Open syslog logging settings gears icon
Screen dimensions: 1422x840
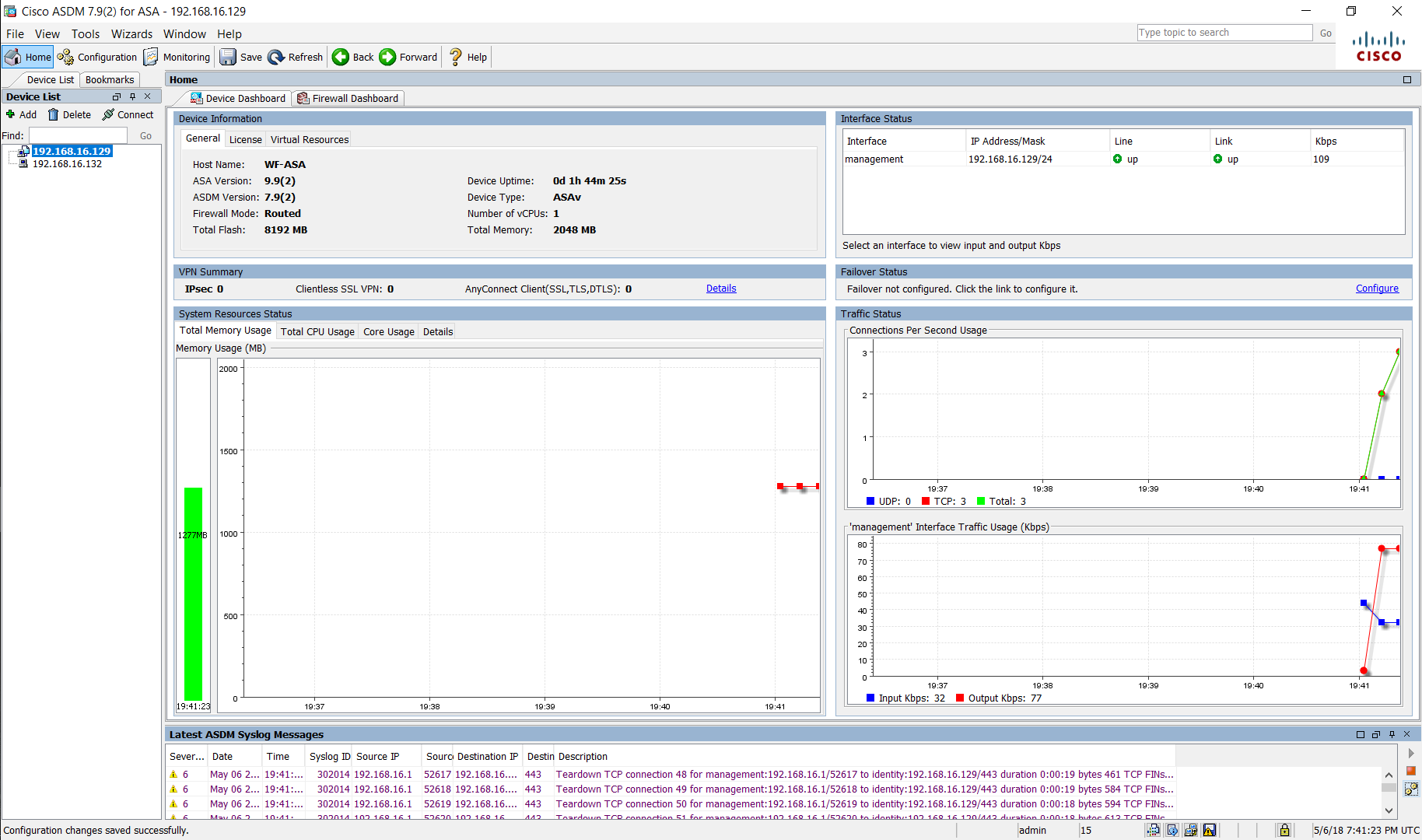1410,789
